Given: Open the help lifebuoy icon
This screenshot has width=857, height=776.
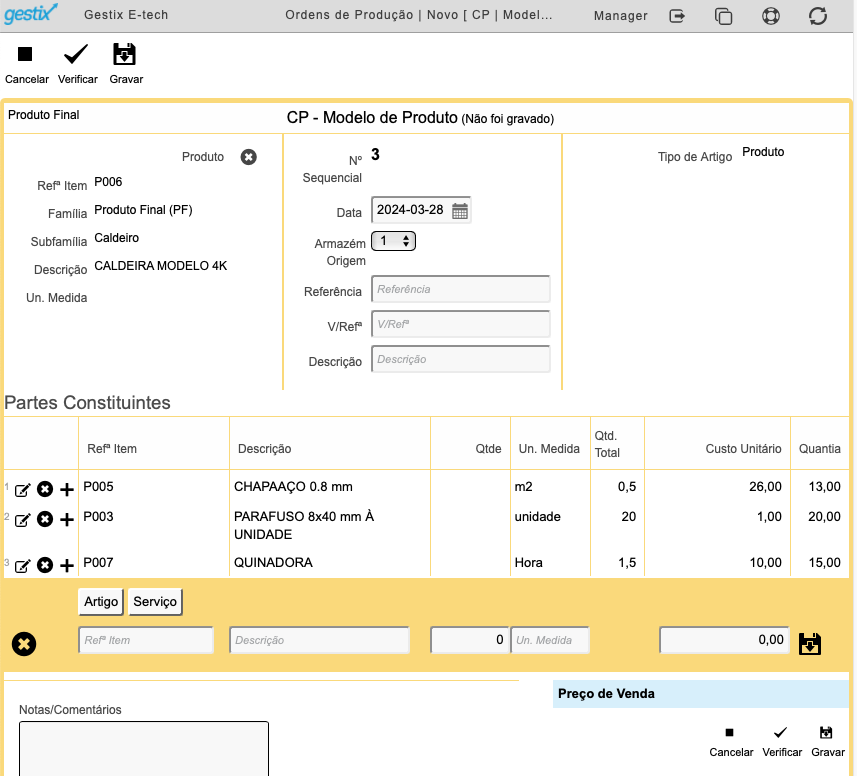Looking at the screenshot, I should tap(771, 16).
